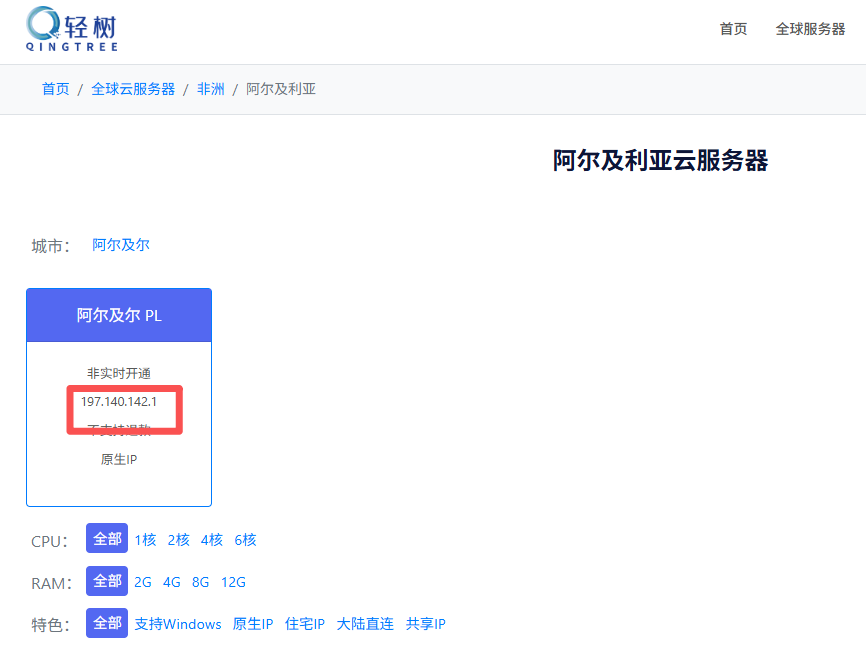
Task: Go to 首页 in top navigation
Action: [x=733, y=29]
